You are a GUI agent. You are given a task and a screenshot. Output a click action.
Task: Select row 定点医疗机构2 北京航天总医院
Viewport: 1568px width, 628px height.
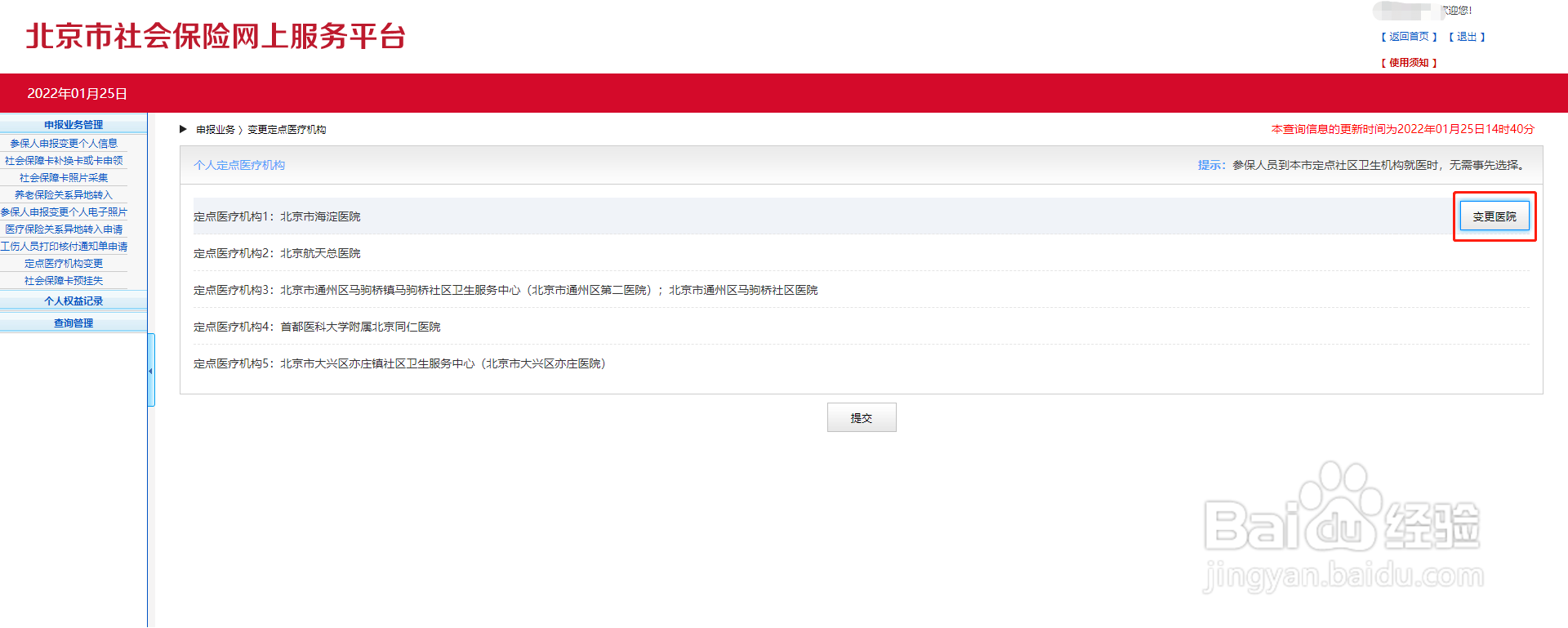(x=862, y=253)
